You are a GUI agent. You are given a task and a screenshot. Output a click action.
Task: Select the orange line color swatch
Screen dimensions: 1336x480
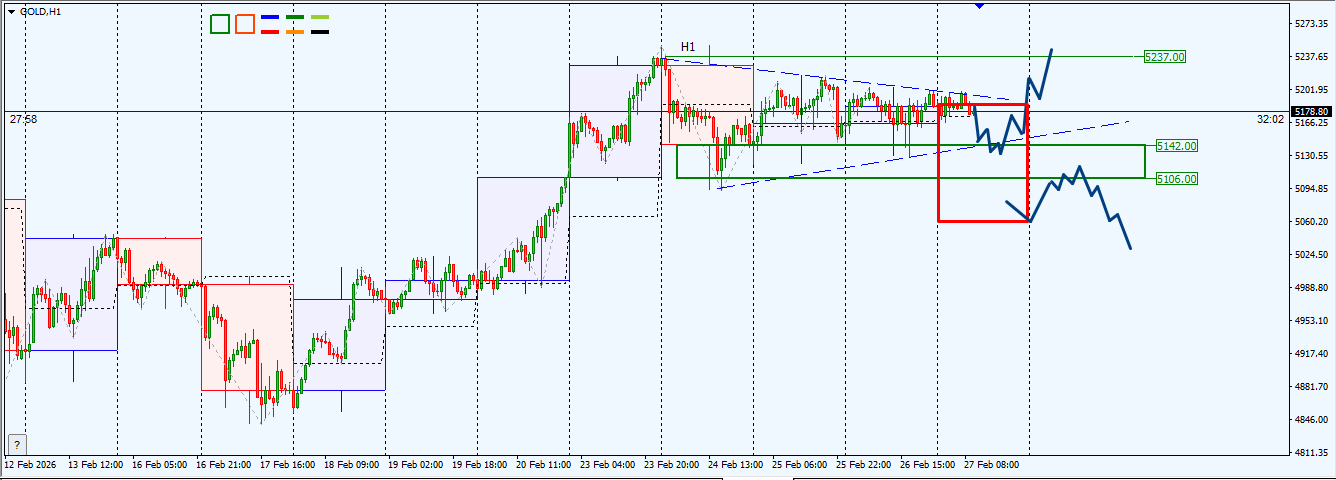pos(295,31)
